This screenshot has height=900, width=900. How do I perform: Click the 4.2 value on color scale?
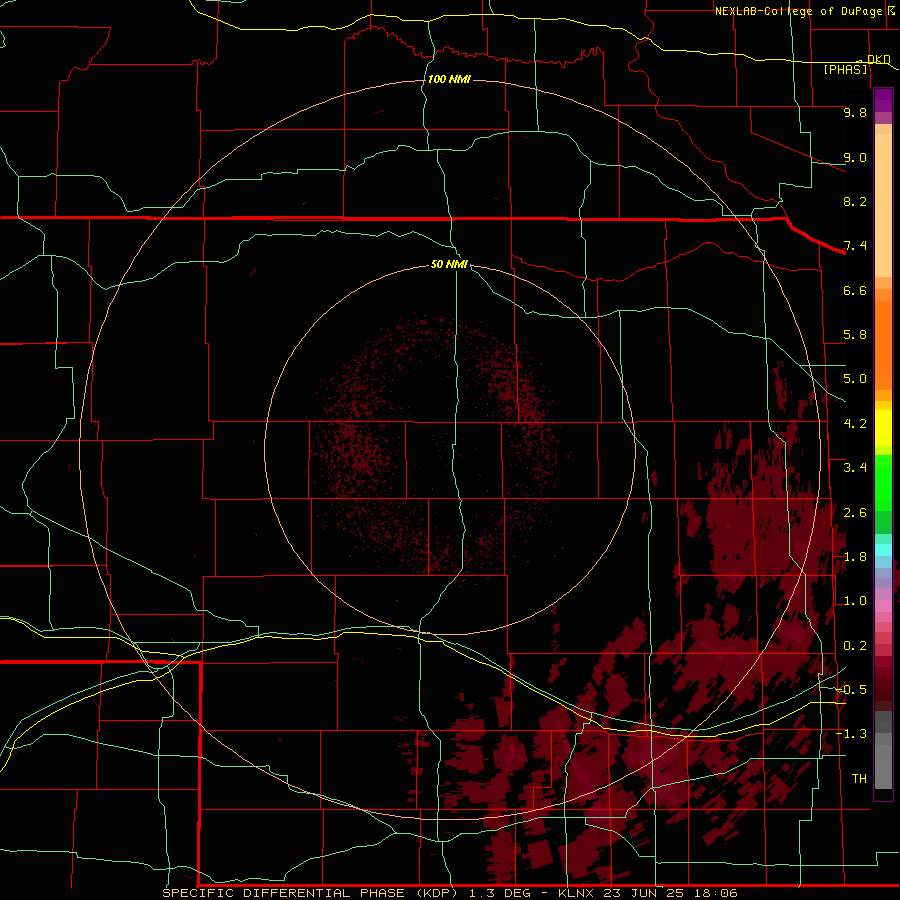tap(855, 424)
